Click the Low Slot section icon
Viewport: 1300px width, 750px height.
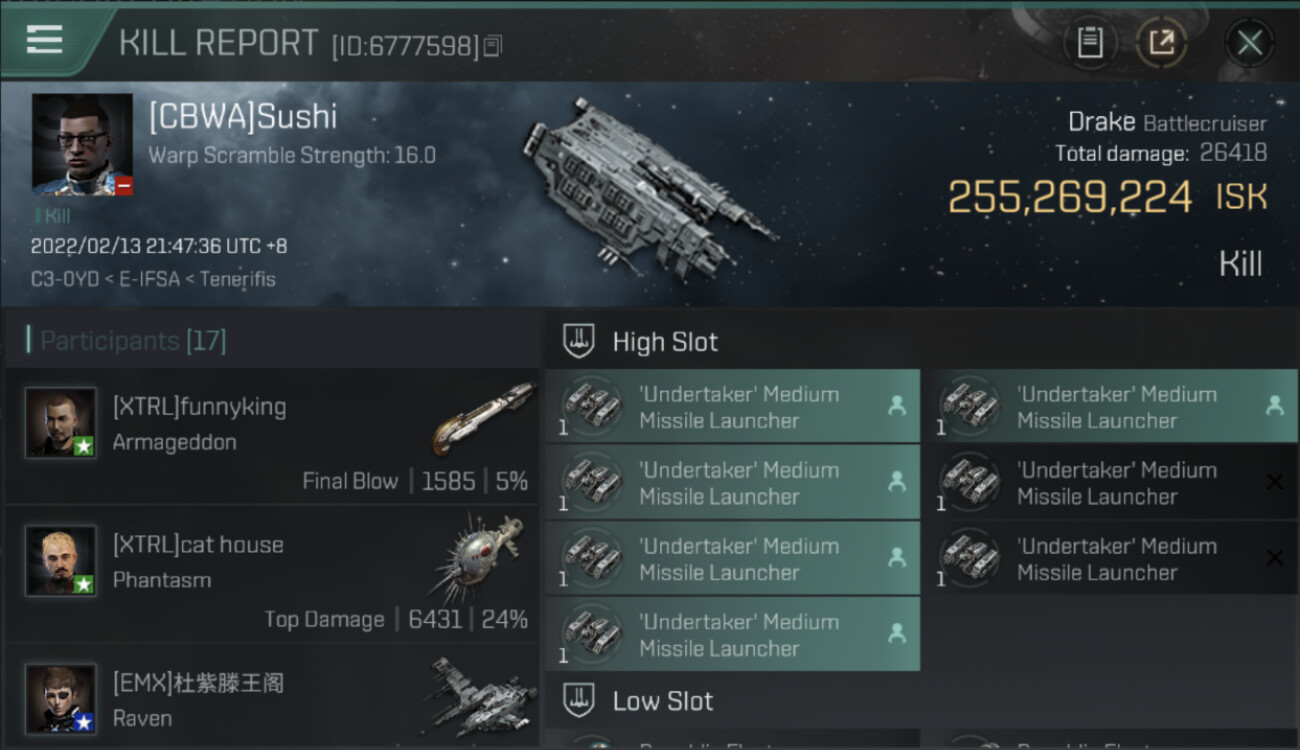[x=577, y=700]
